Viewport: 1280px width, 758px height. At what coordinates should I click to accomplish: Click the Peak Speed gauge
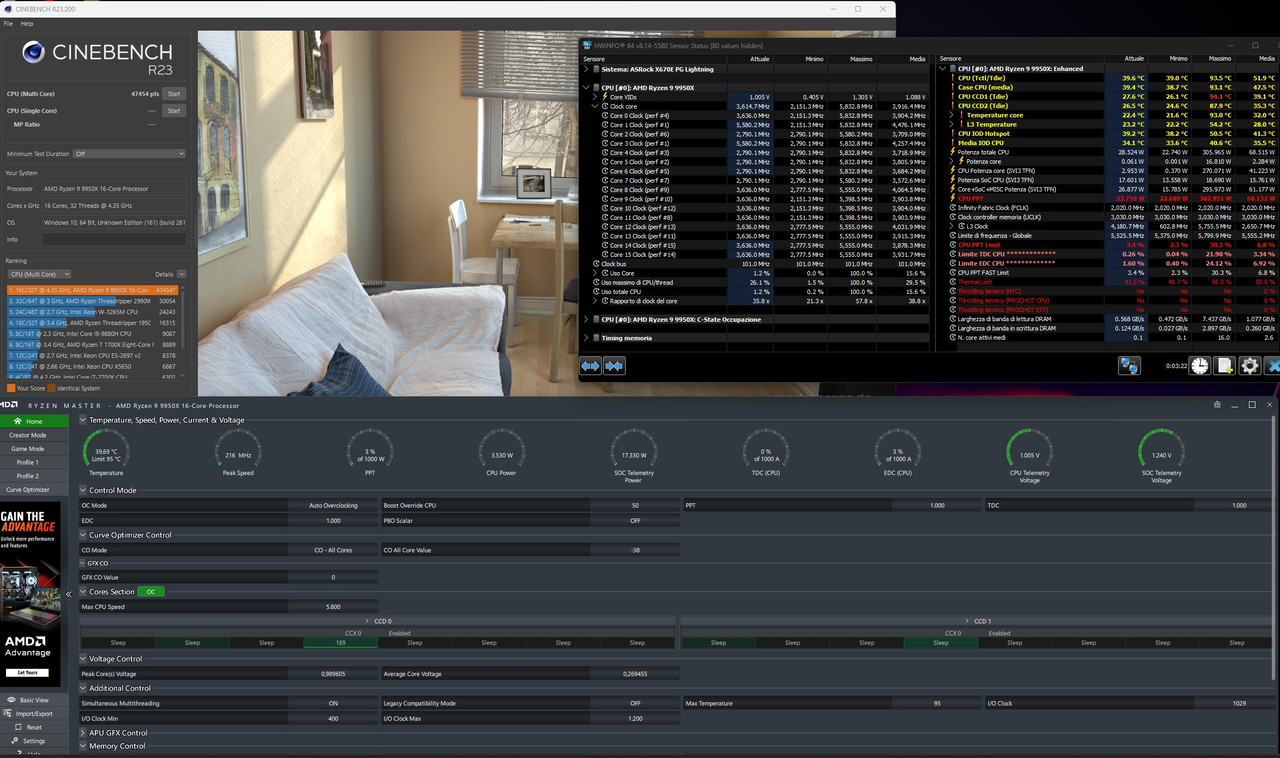(238, 452)
